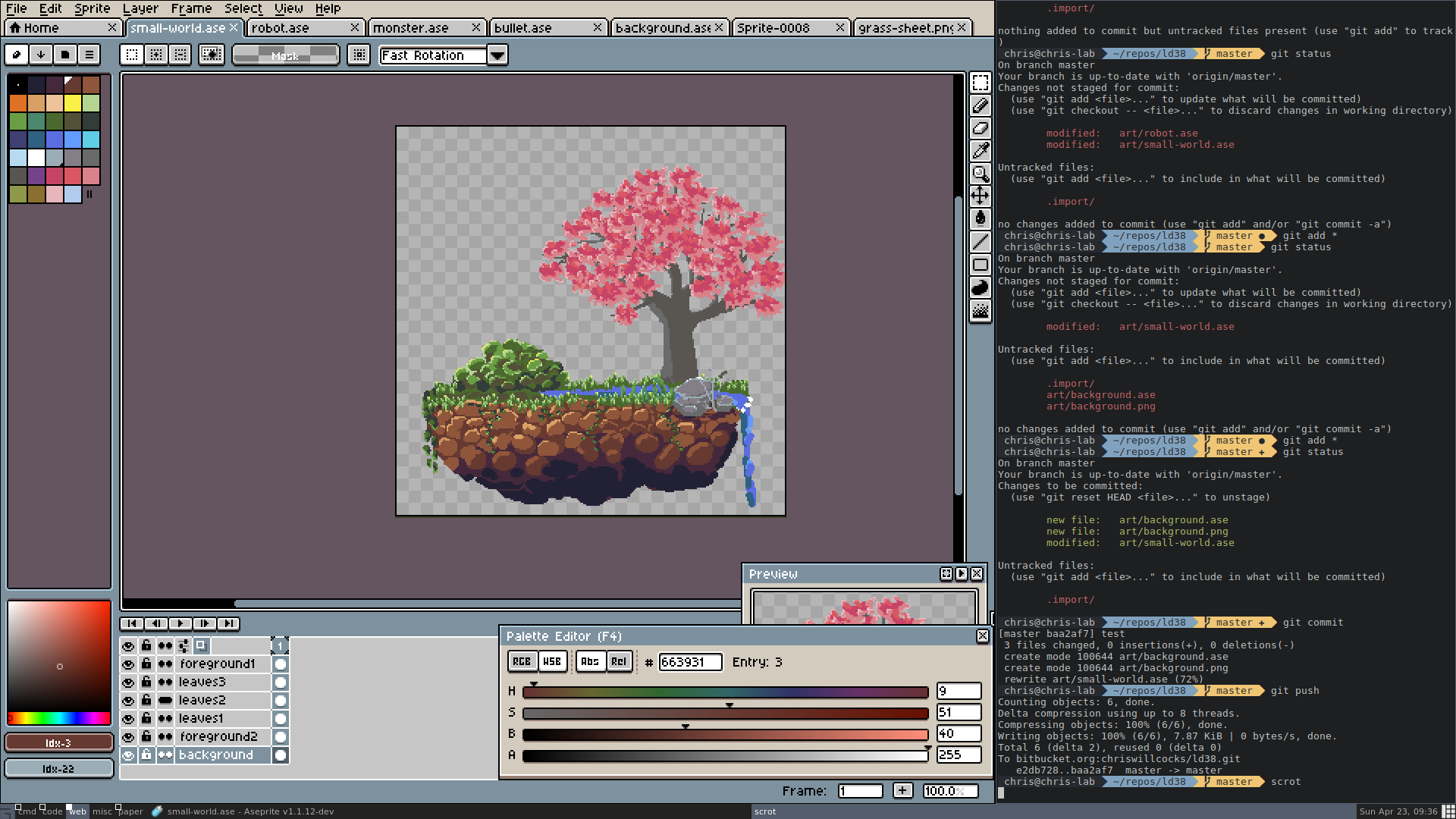The image size is (1456, 819).
Task: Click the hex color field 663931
Action: (x=689, y=662)
